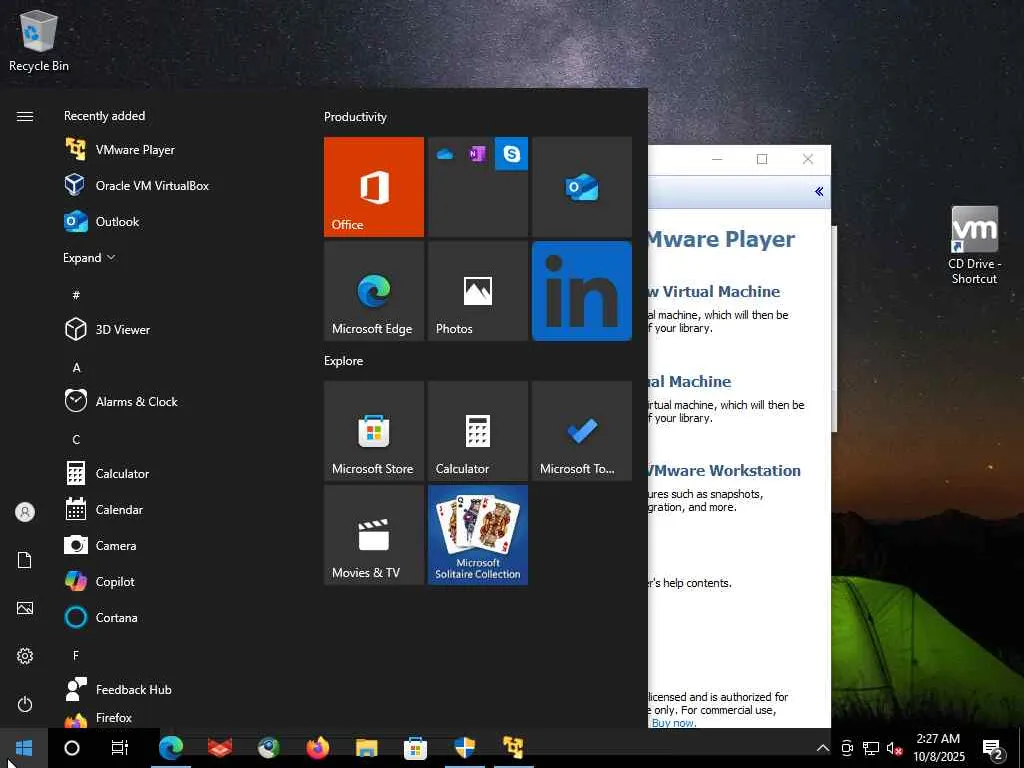Select VMware Player from app list

tap(135, 150)
